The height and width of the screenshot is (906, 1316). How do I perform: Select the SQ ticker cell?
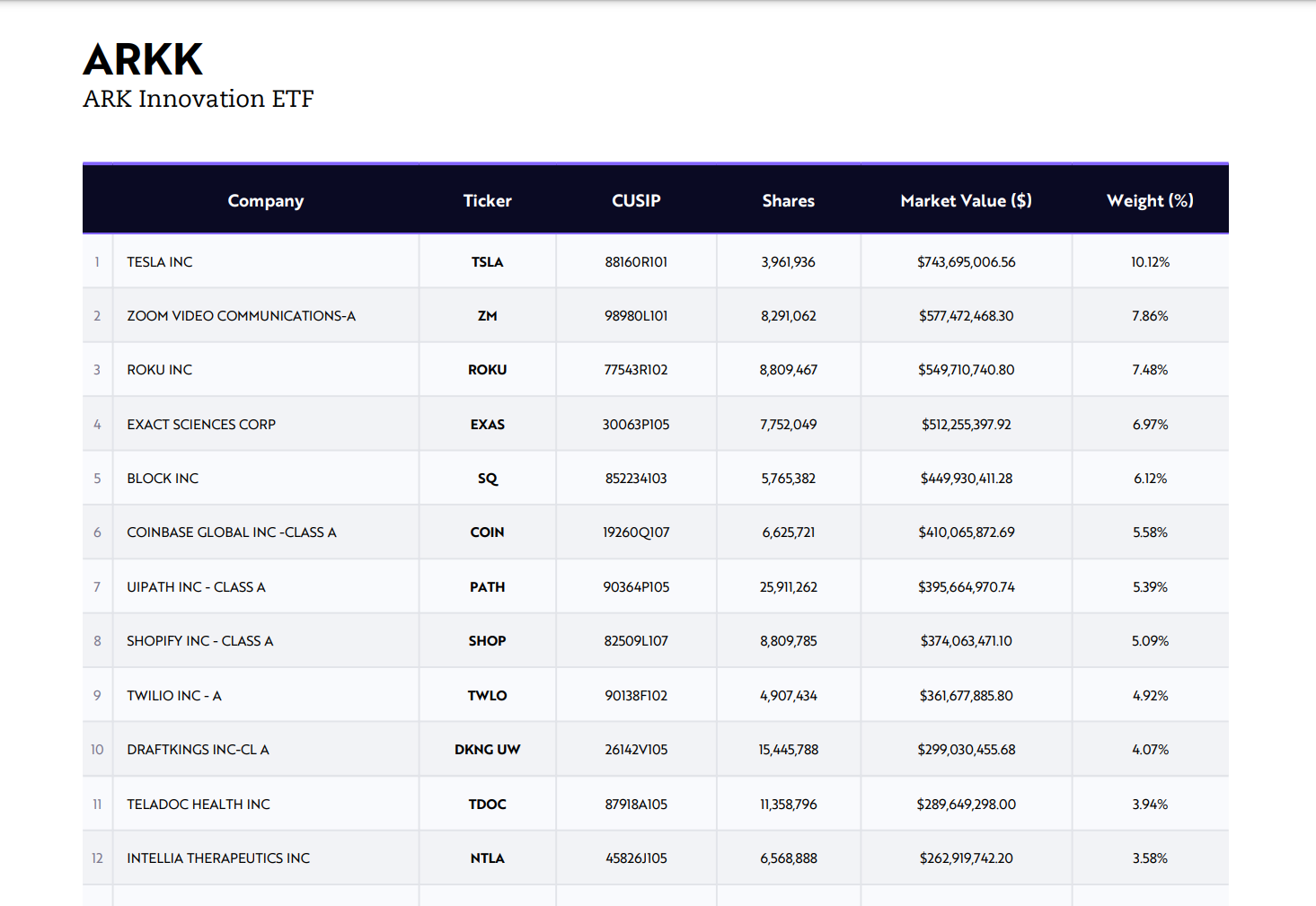(x=488, y=479)
